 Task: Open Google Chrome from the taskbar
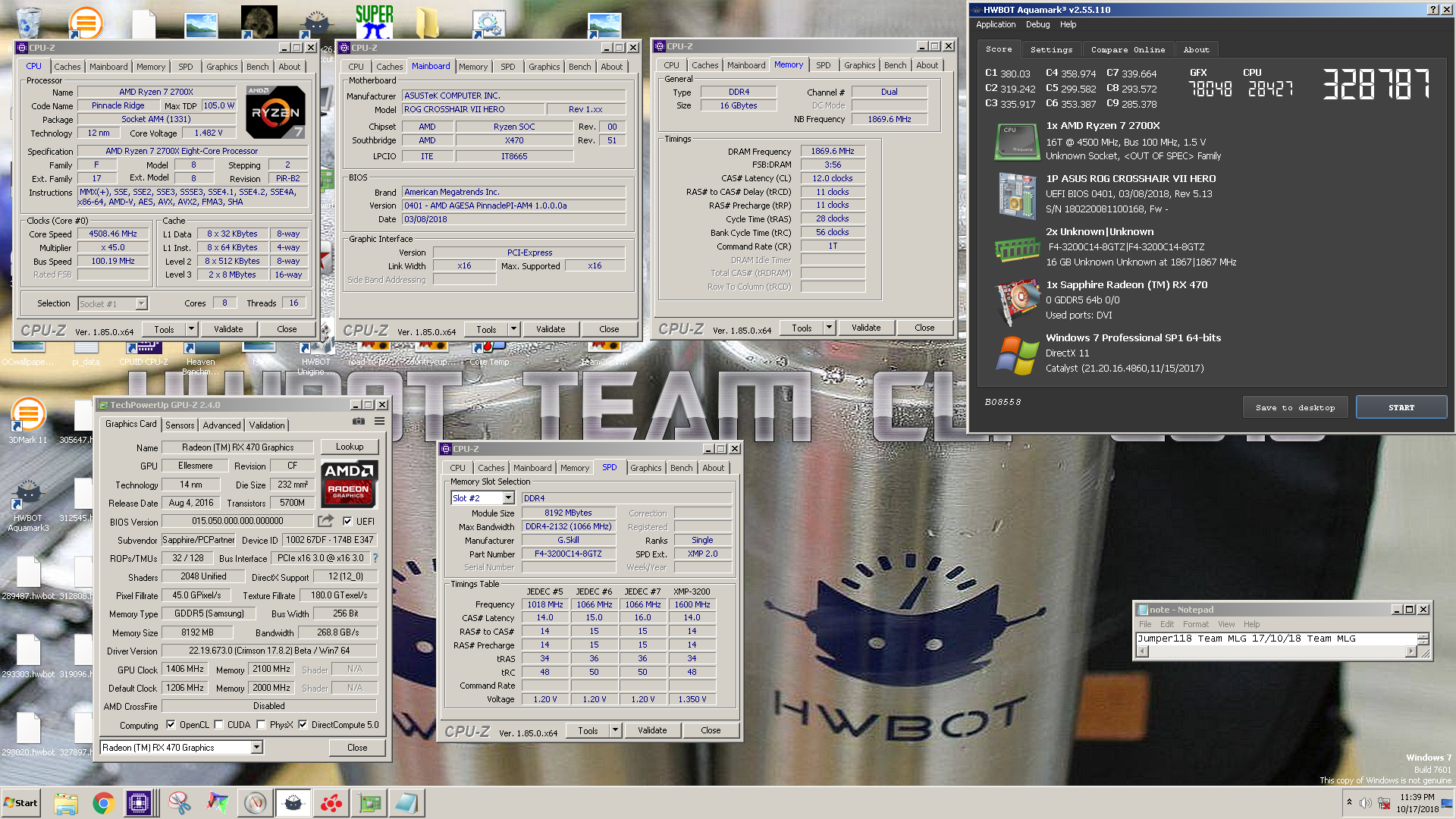(104, 803)
